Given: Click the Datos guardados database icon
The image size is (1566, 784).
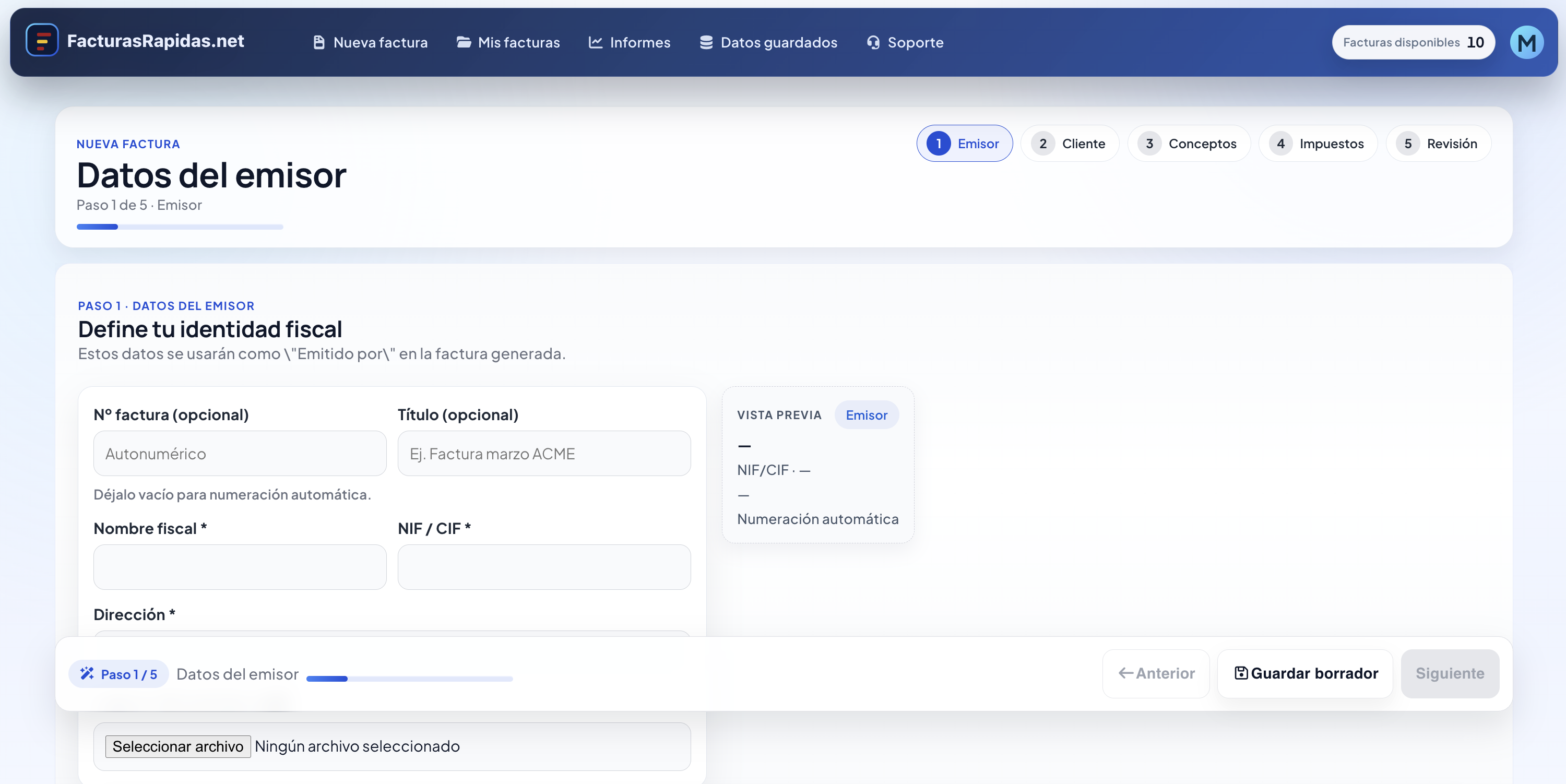Looking at the screenshot, I should coord(706,43).
